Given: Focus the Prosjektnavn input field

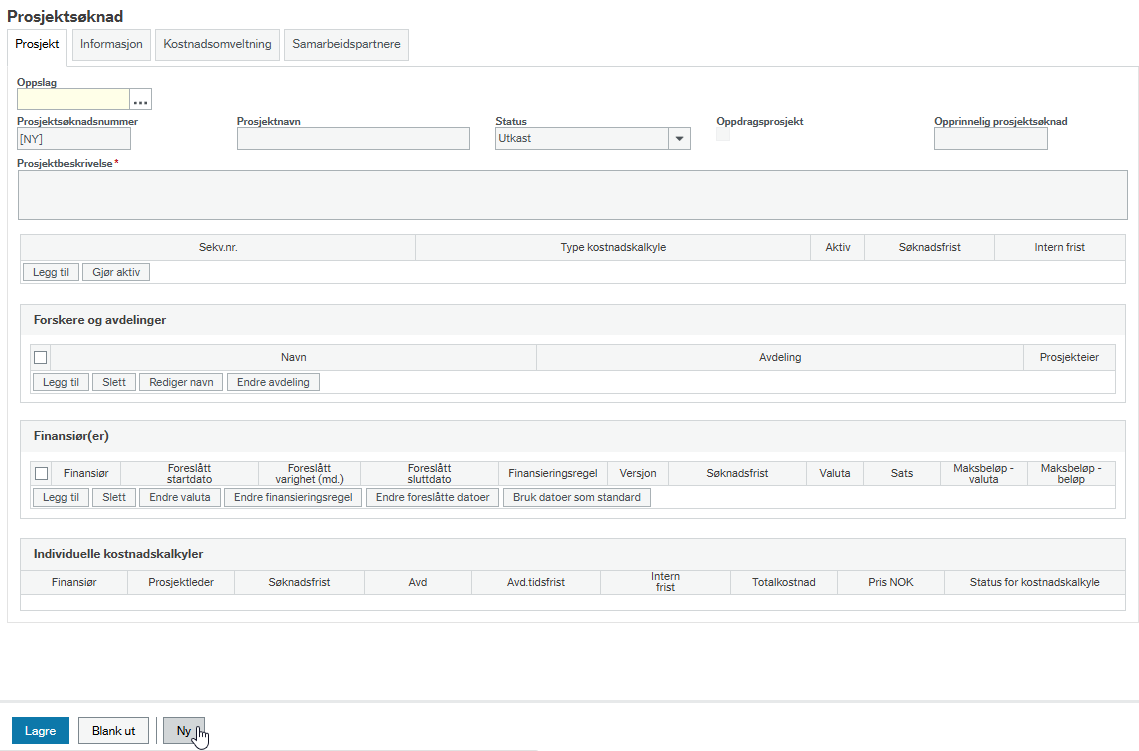Looking at the screenshot, I should coord(353,139).
